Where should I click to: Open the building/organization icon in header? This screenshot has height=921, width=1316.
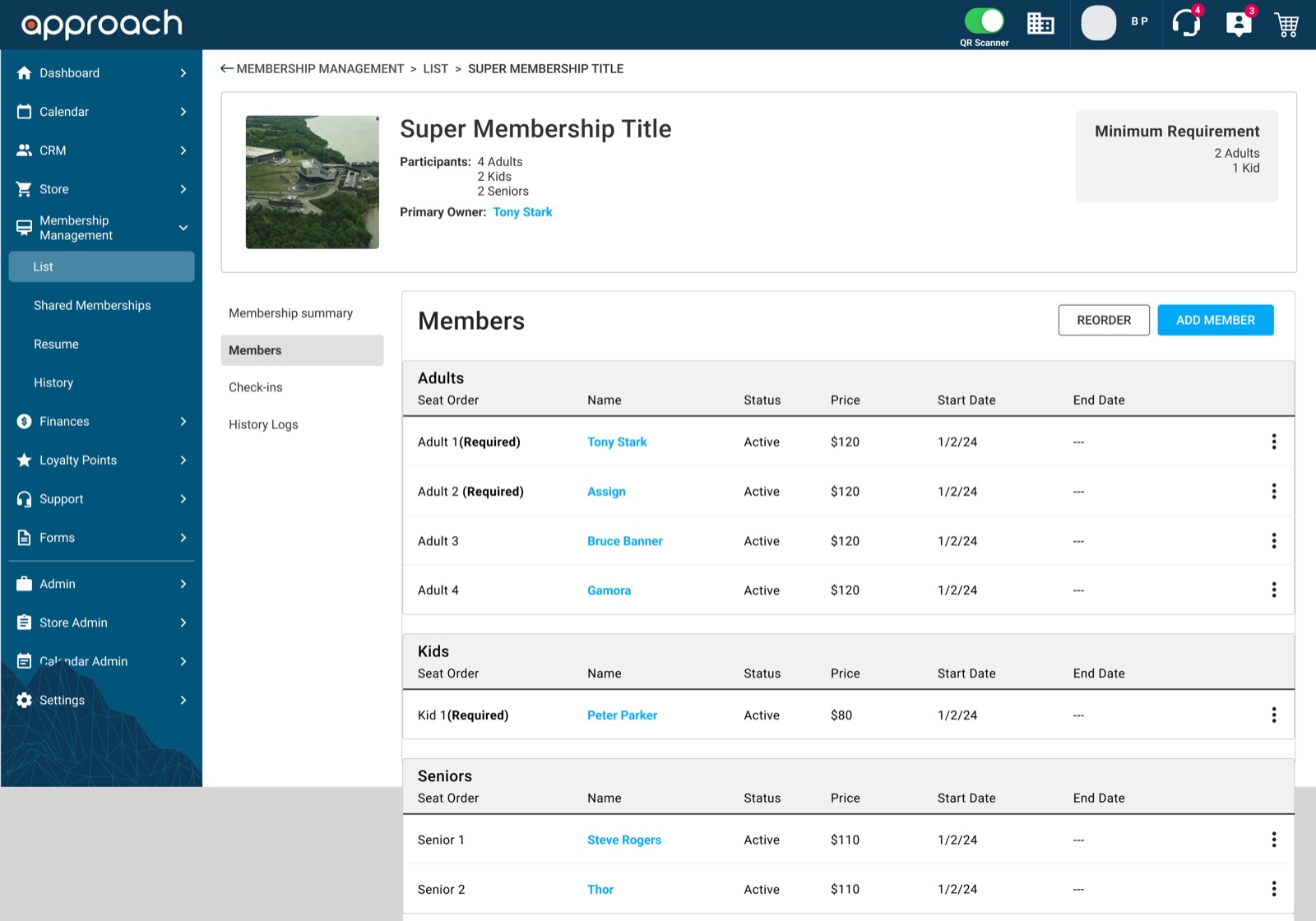1040,24
